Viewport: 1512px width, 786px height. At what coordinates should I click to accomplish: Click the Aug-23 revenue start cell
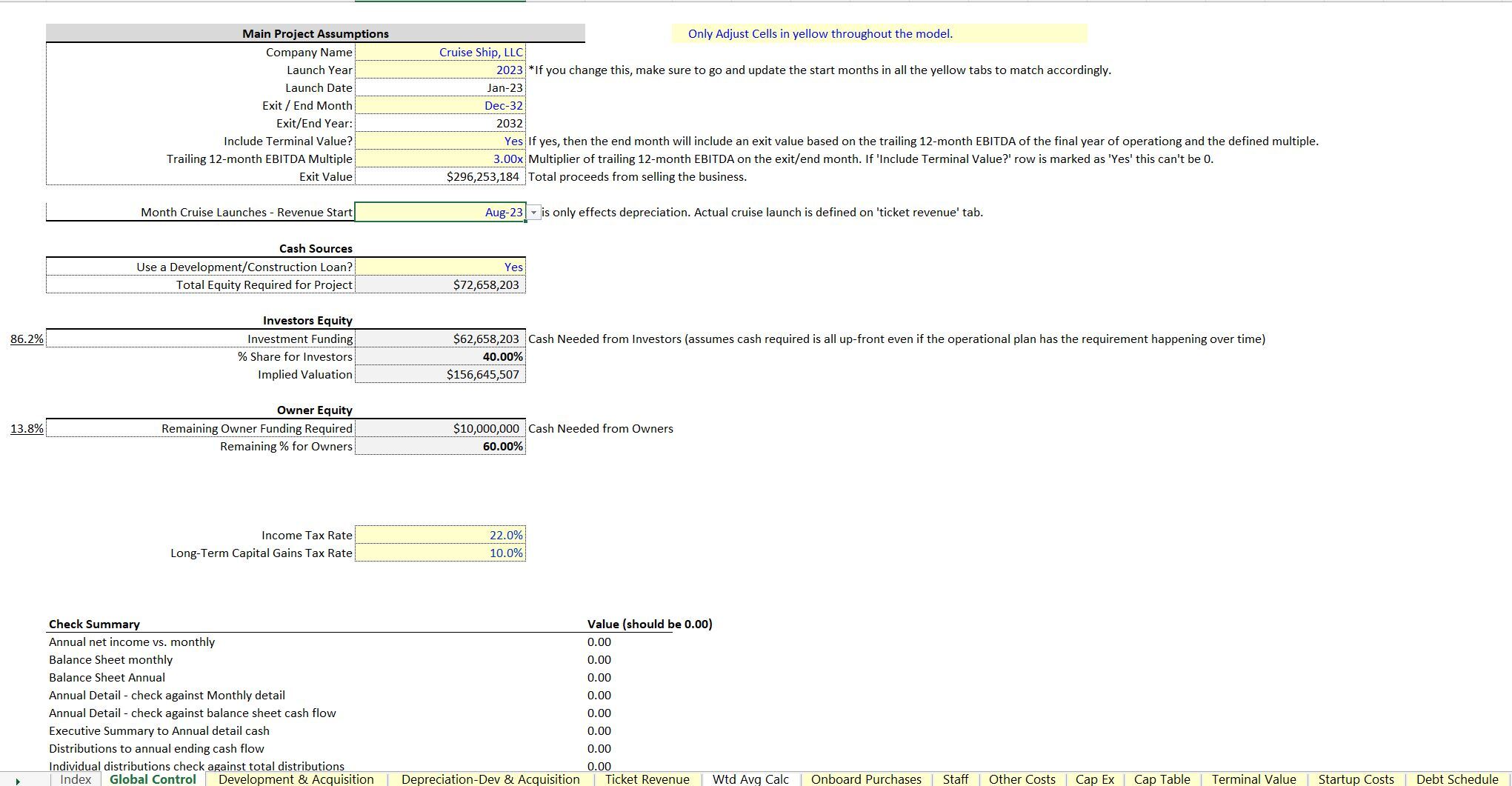tap(440, 212)
